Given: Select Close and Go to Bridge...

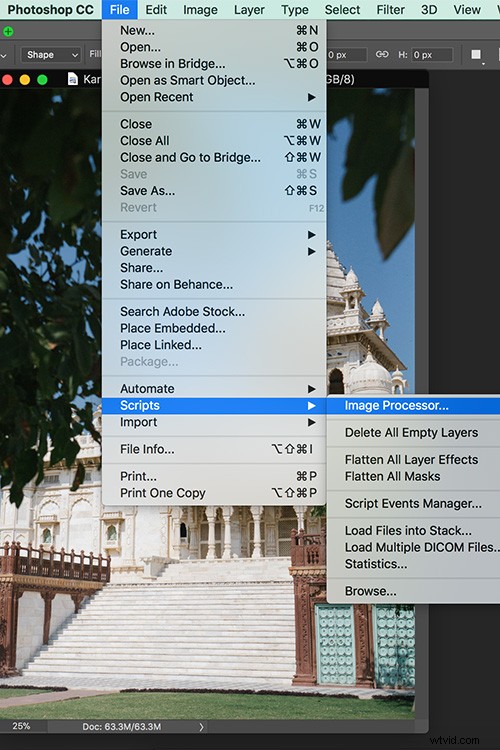Looking at the screenshot, I should (214, 157).
